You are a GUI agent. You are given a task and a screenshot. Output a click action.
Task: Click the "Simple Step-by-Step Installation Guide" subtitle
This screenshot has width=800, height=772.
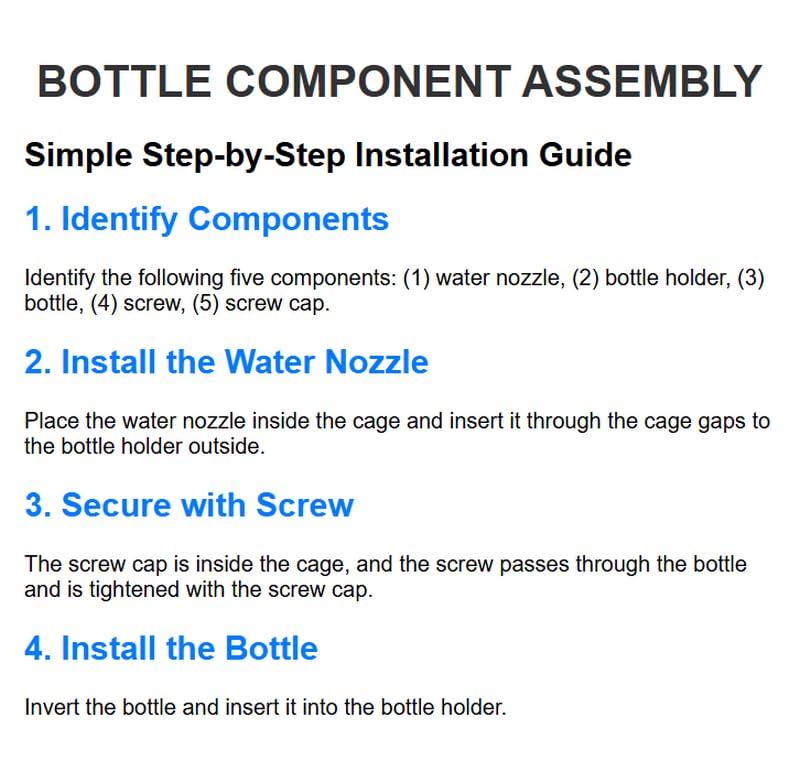[x=327, y=156]
